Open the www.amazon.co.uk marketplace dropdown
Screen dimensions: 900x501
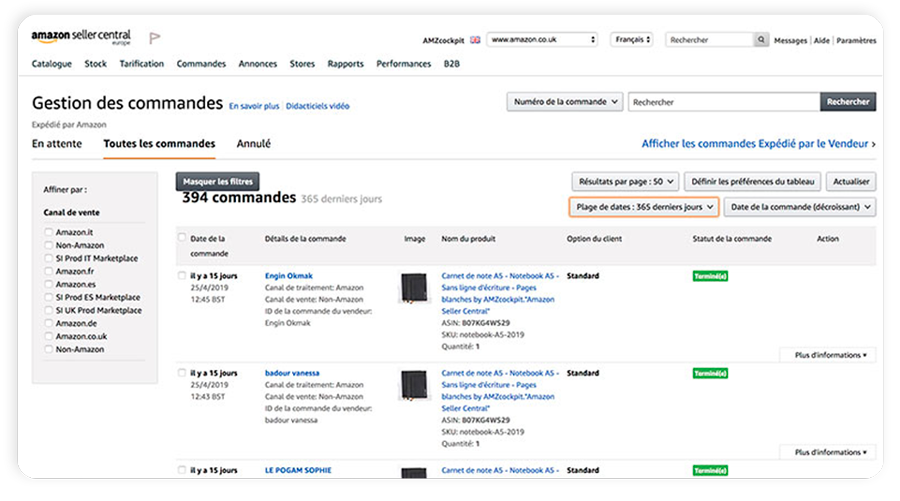point(542,40)
